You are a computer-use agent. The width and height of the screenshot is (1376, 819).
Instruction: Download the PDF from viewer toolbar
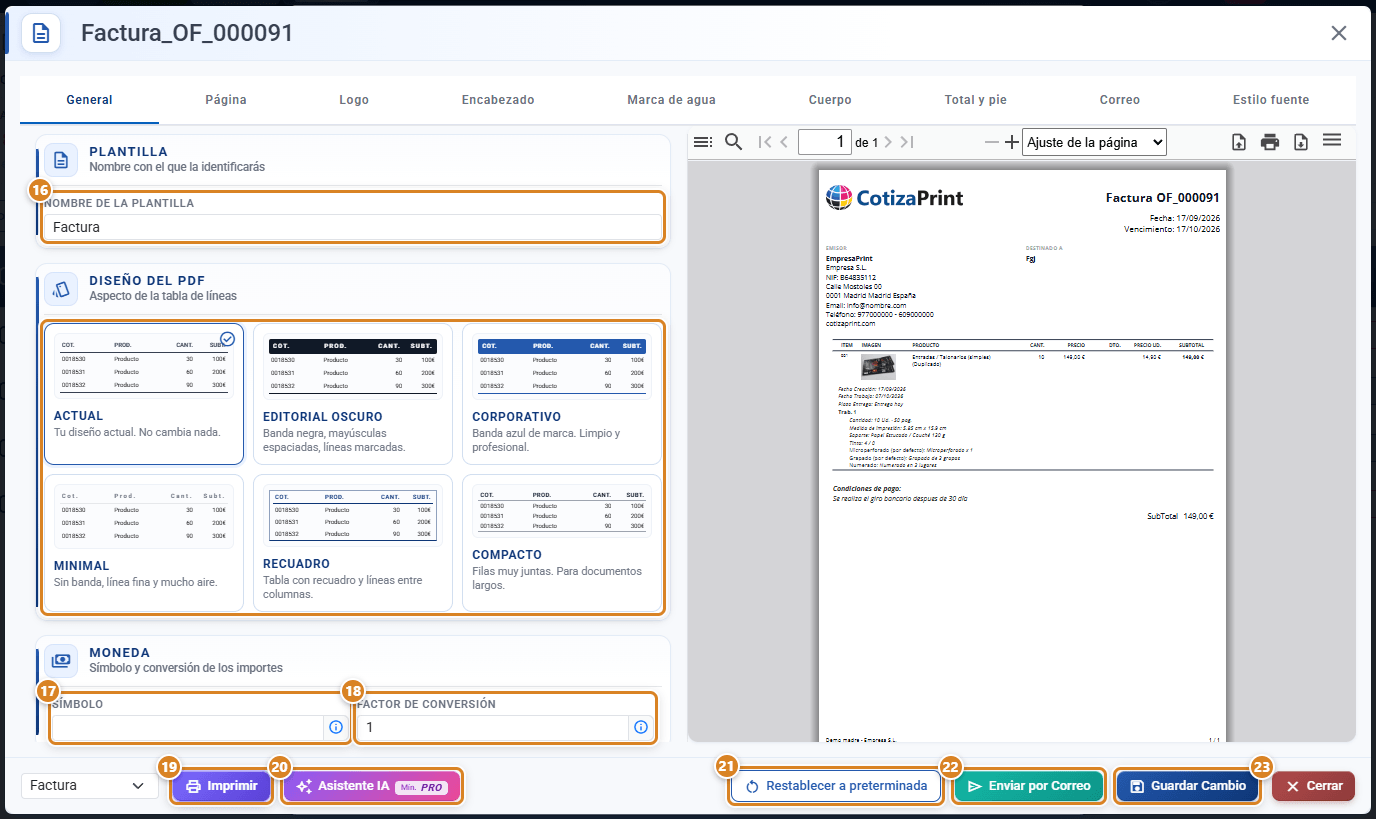[1301, 142]
